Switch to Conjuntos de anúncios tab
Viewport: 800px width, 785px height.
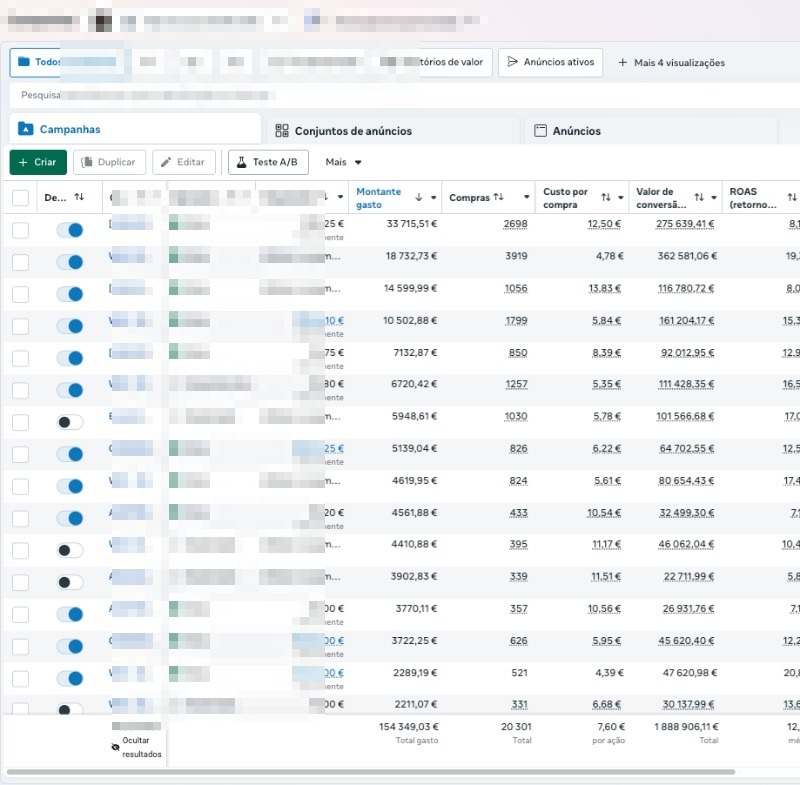click(393, 131)
